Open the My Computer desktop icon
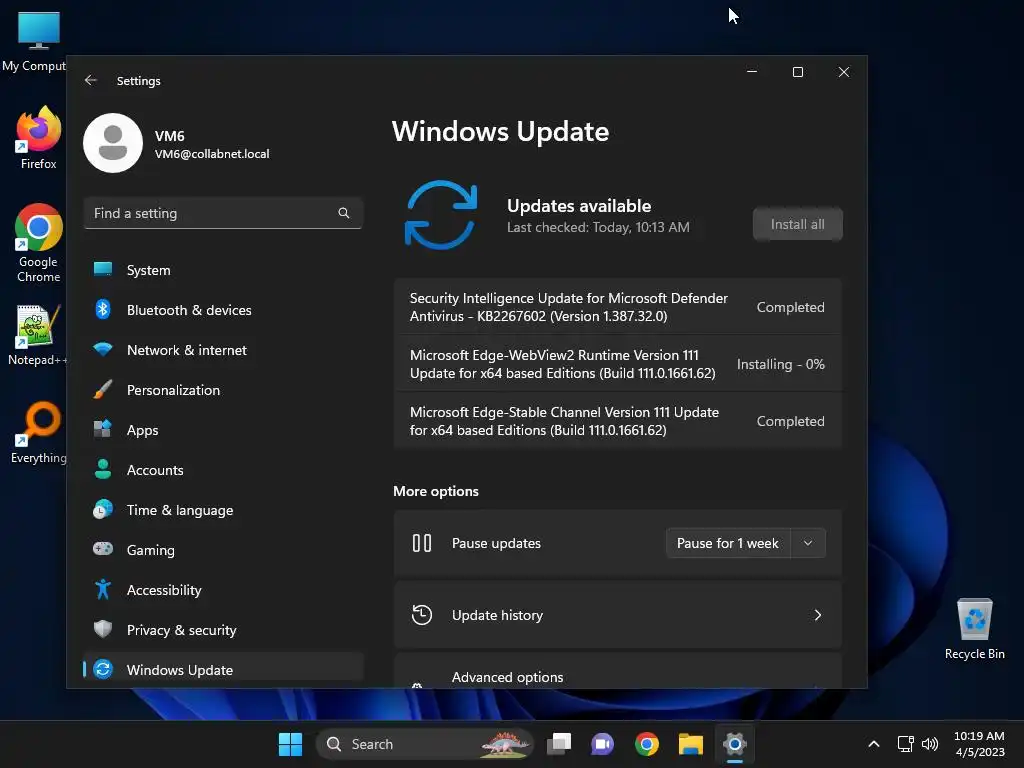 click(x=34, y=40)
